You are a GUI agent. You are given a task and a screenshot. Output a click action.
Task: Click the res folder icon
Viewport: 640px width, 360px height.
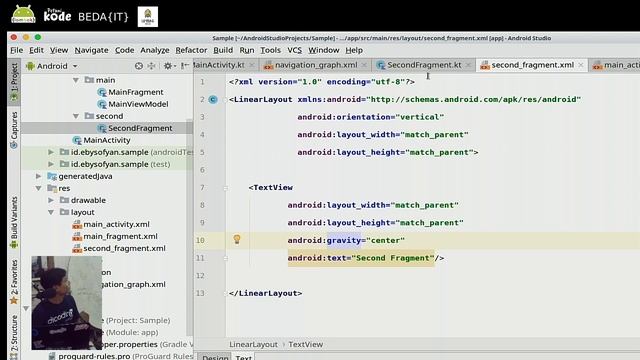coord(52,188)
